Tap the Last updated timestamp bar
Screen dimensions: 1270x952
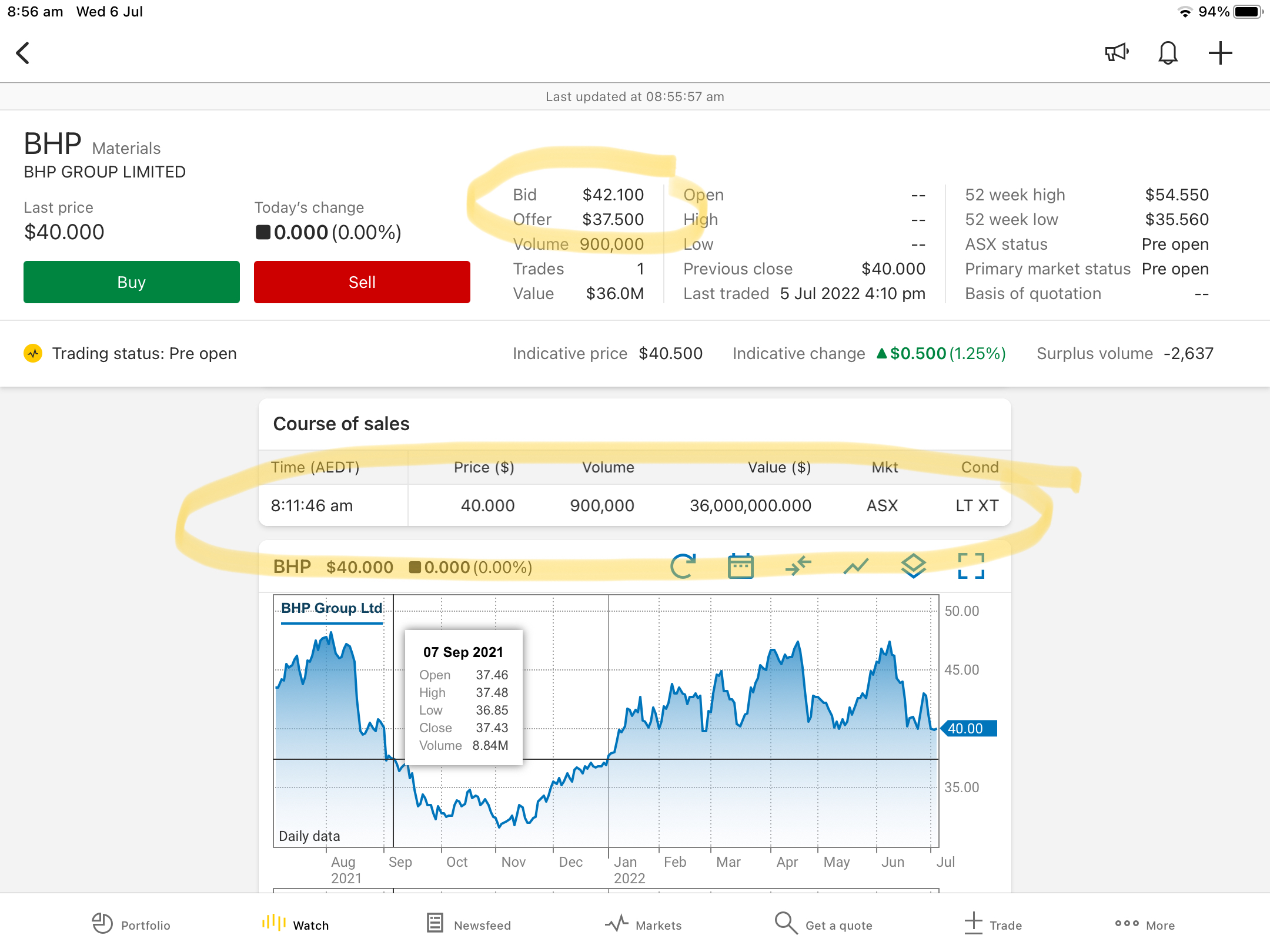[x=635, y=96]
